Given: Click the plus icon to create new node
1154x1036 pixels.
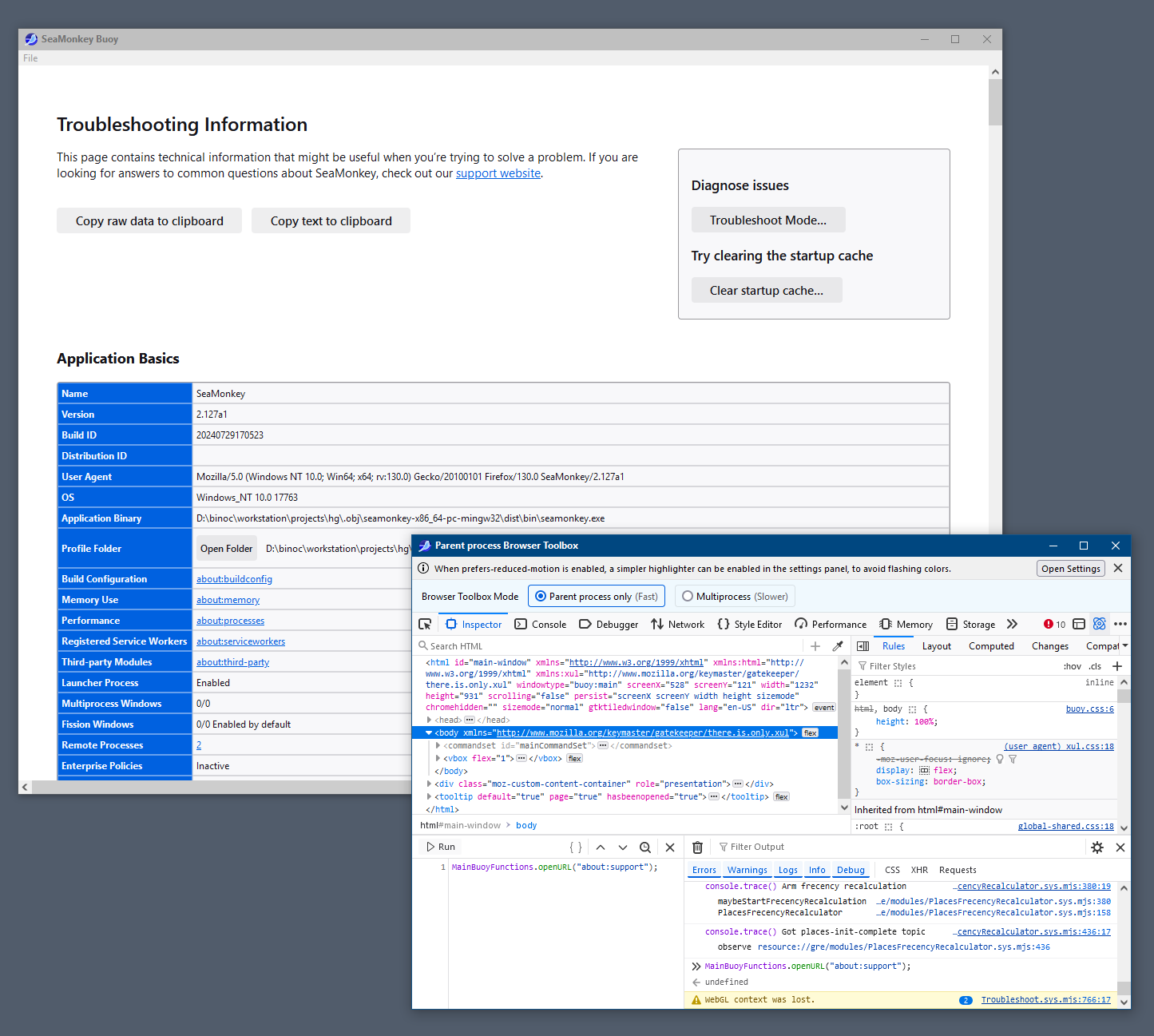Looking at the screenshot, I should [x=815, y=646].
